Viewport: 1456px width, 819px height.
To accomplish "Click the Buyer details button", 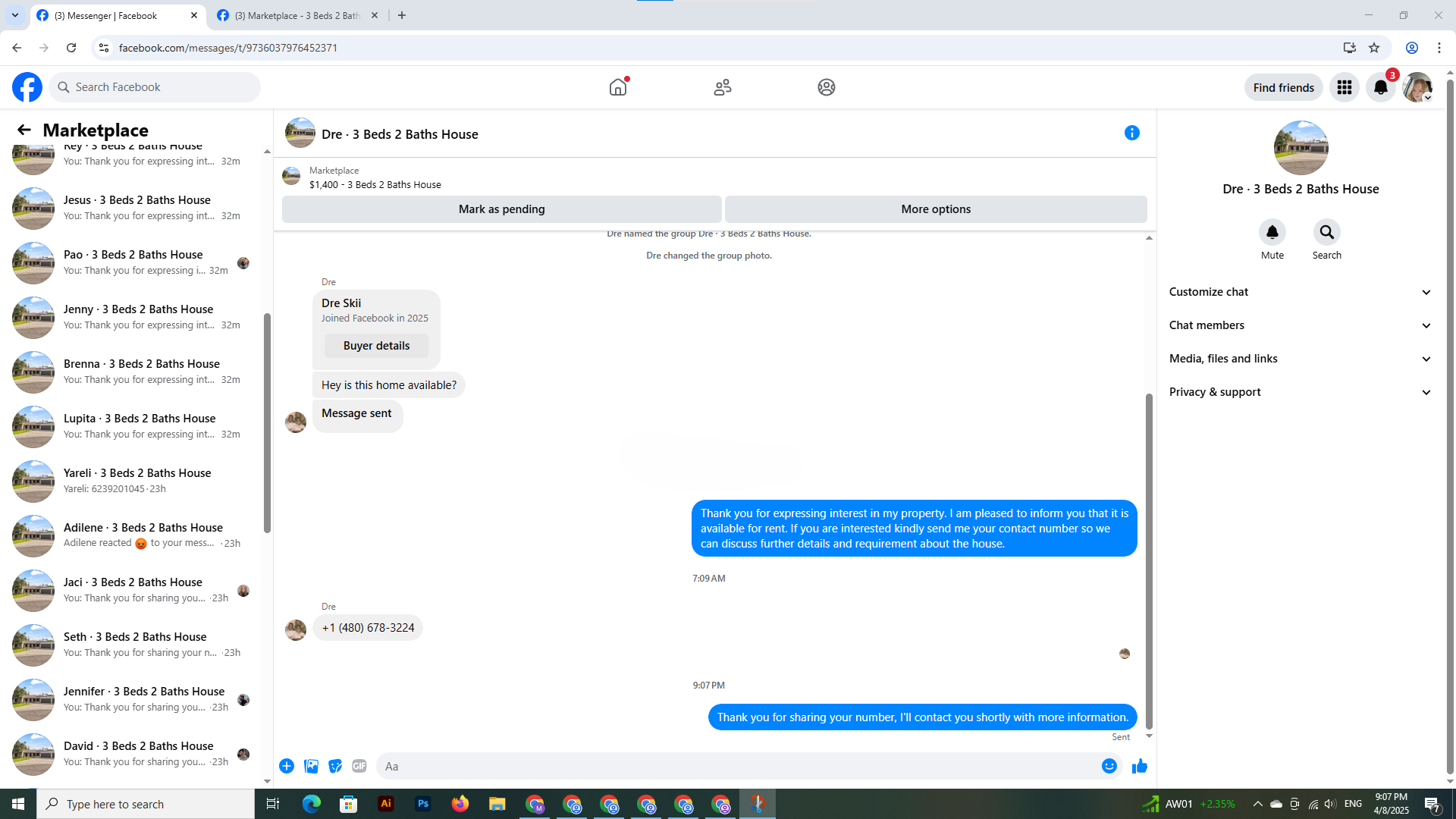I will point(376,346).
